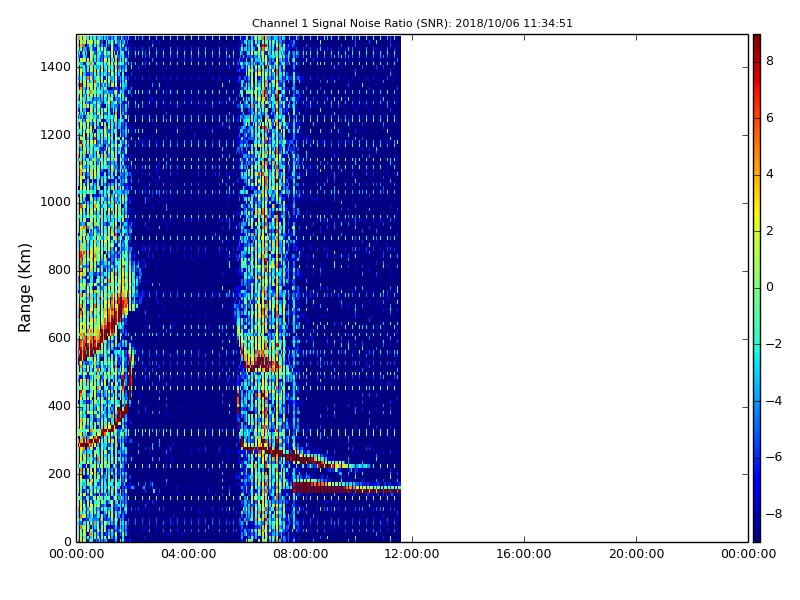Click the 16:00:00 time axis label
The height and width of the screenshot is (600, 800).
click(523, 554)
